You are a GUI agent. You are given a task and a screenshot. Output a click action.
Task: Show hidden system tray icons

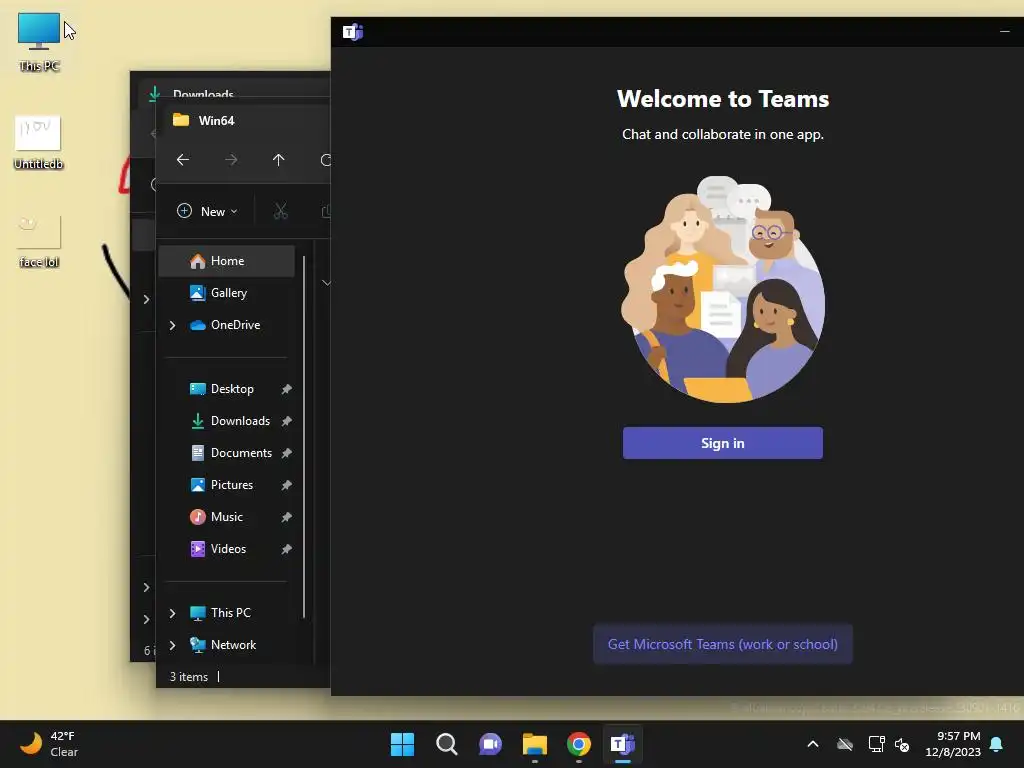tap(813, 744)
